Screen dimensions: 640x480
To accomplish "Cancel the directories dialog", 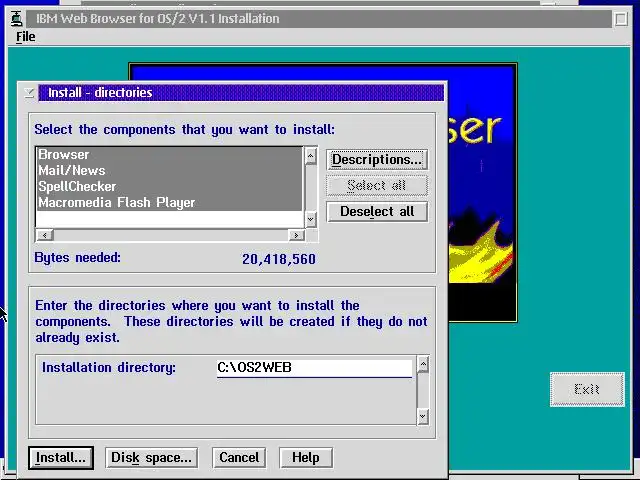I will (239, 458).
